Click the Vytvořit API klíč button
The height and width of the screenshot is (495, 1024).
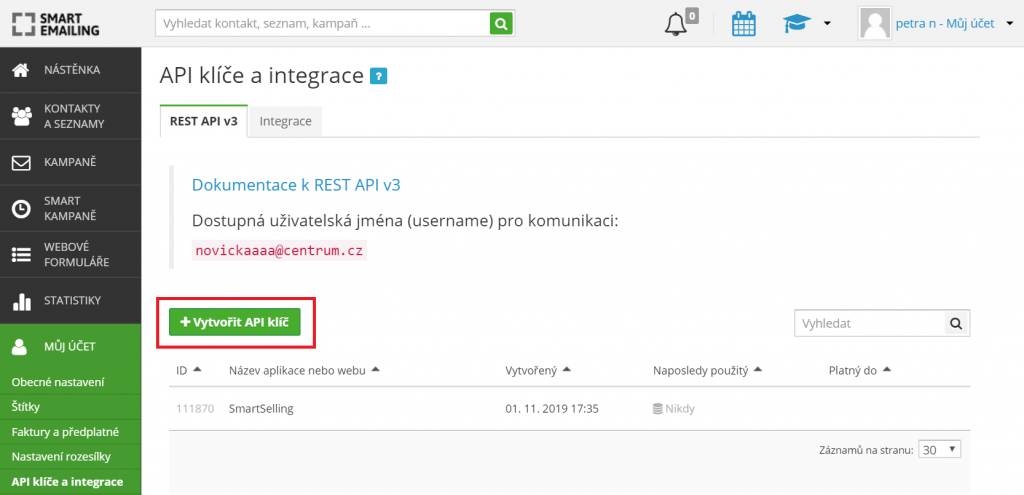235,322
